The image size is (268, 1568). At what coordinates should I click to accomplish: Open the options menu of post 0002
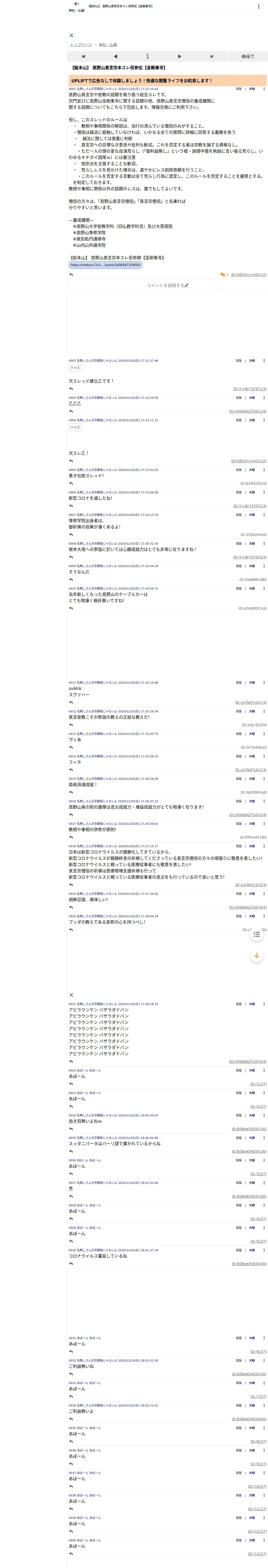(264, 360)
